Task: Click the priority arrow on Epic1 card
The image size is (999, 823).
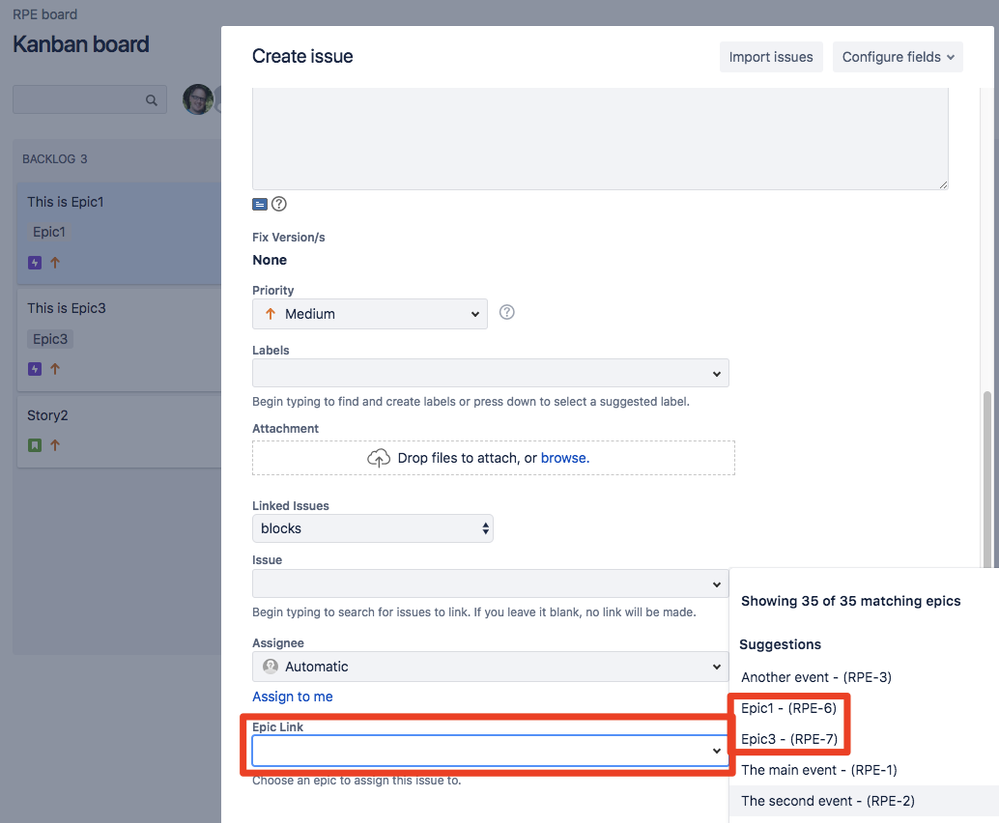Action: 55,262
